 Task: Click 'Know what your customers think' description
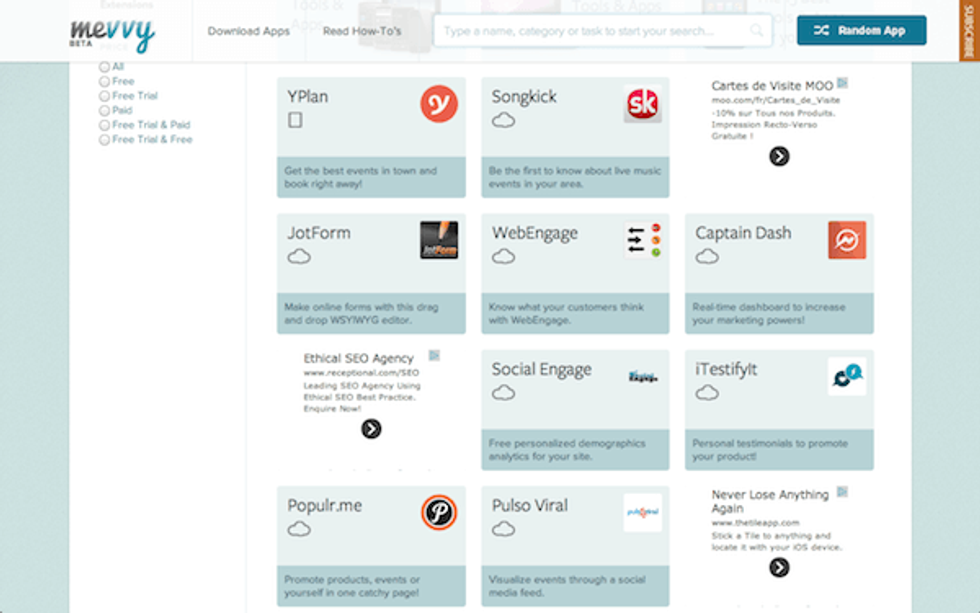point(566,314)
